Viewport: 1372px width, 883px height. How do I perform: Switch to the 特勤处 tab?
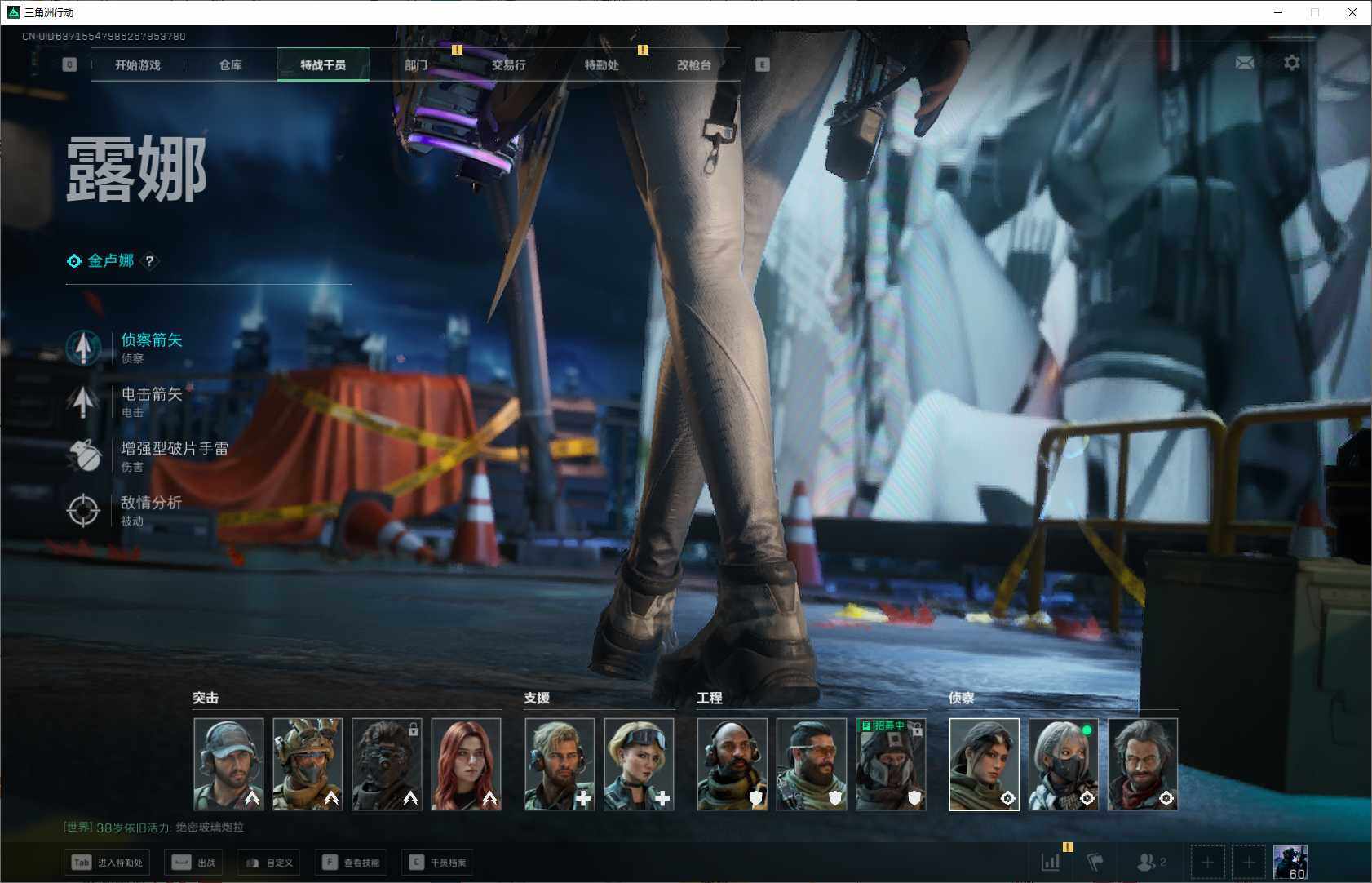(602, 64)
